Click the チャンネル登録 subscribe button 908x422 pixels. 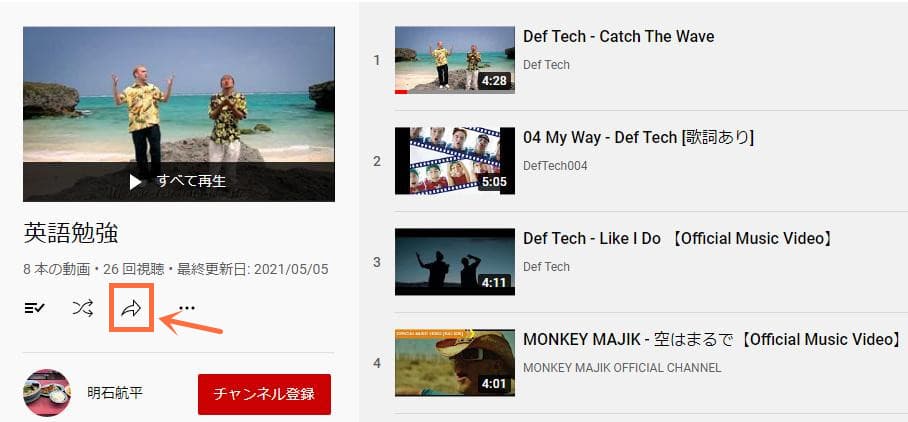pos(264,394)
